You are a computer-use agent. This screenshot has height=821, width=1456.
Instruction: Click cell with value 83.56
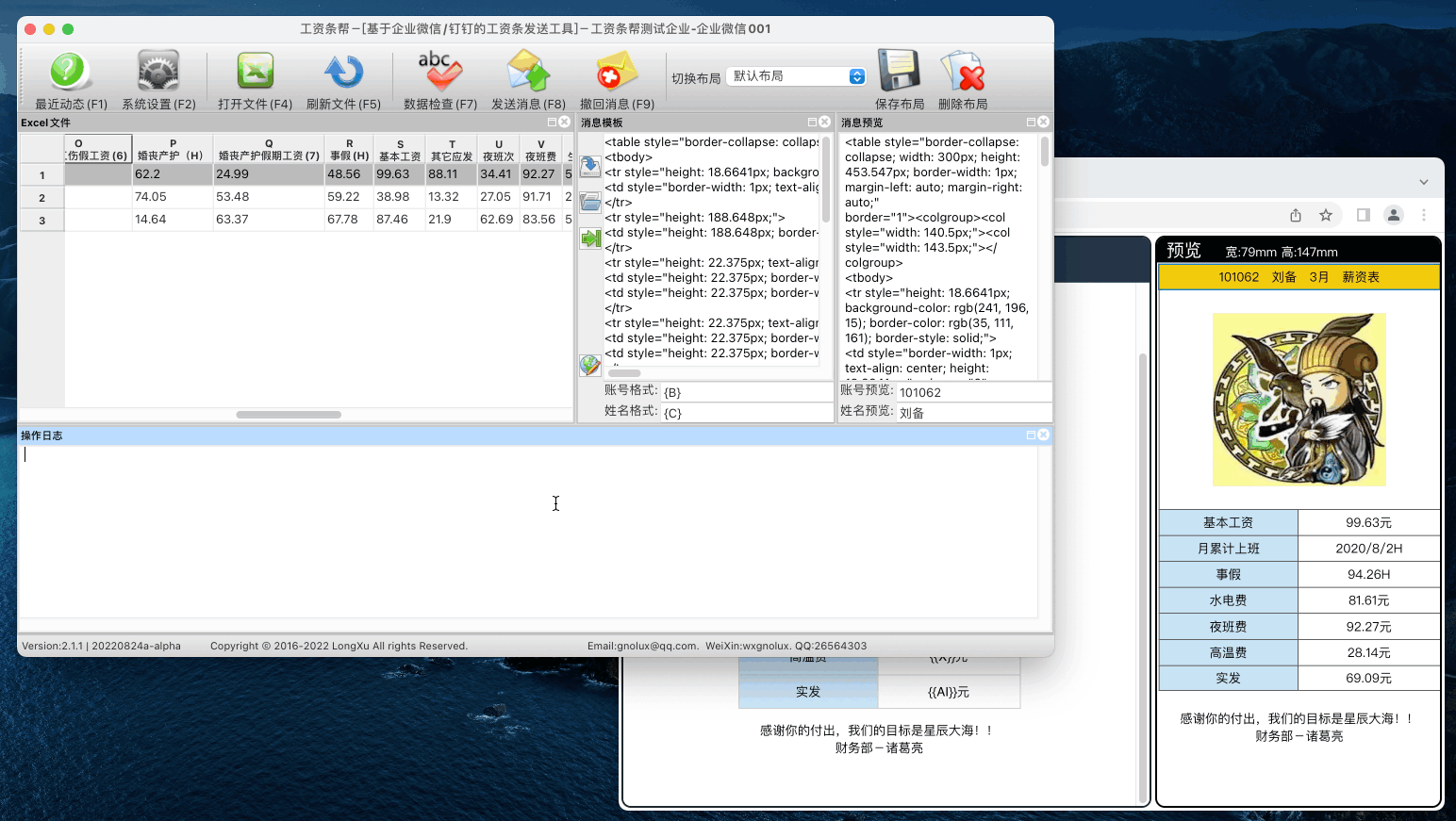point(541,220)
